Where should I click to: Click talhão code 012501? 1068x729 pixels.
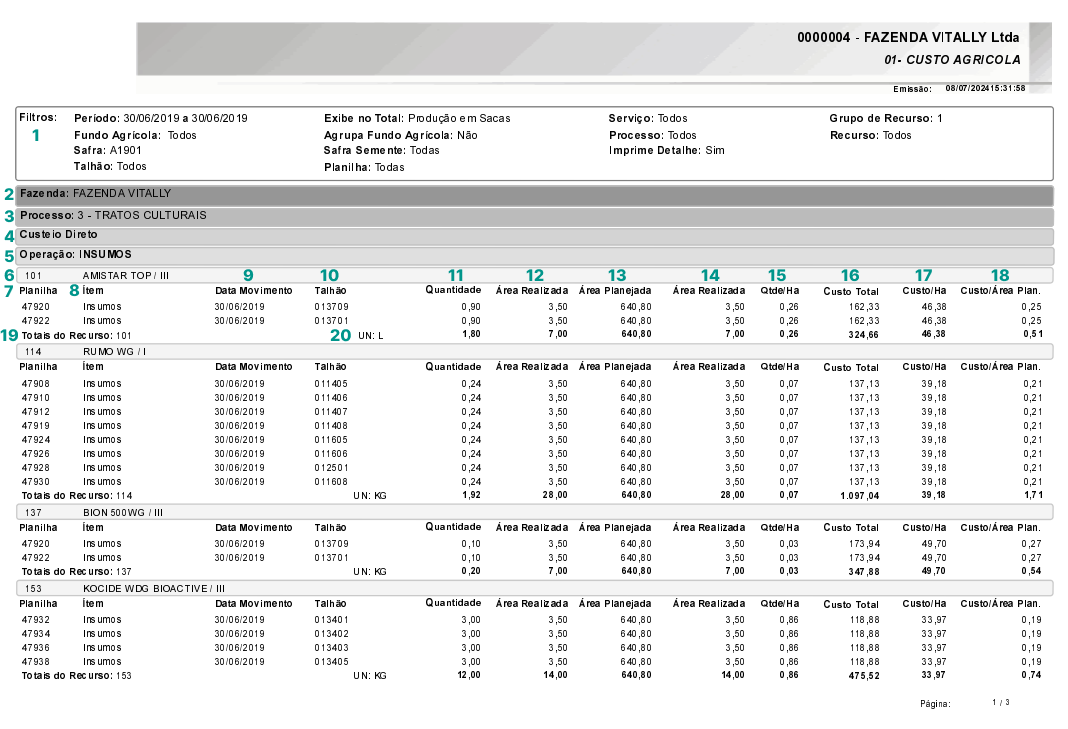pyautogui.click(x=331, y=468)
